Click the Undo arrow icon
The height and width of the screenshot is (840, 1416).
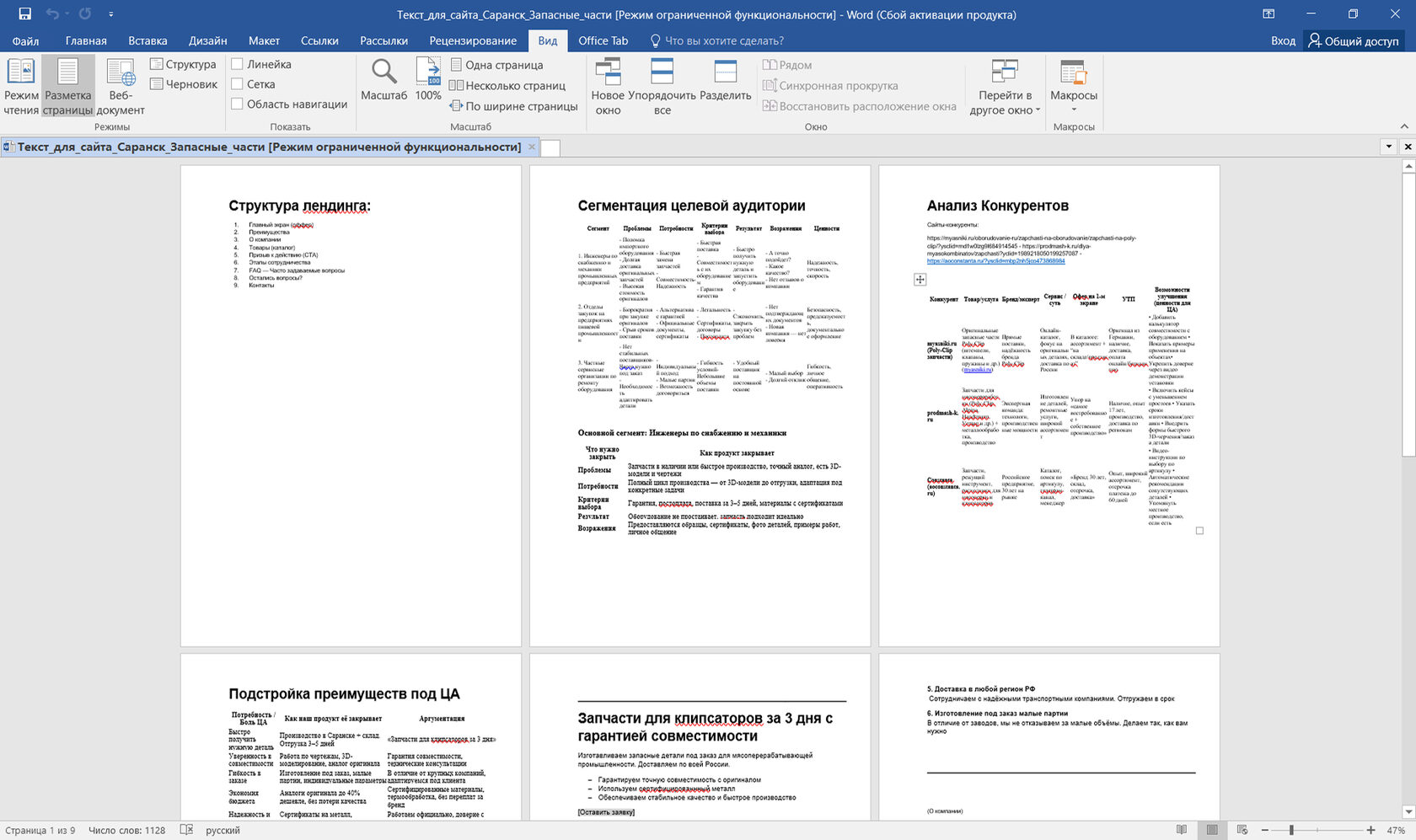52,13
